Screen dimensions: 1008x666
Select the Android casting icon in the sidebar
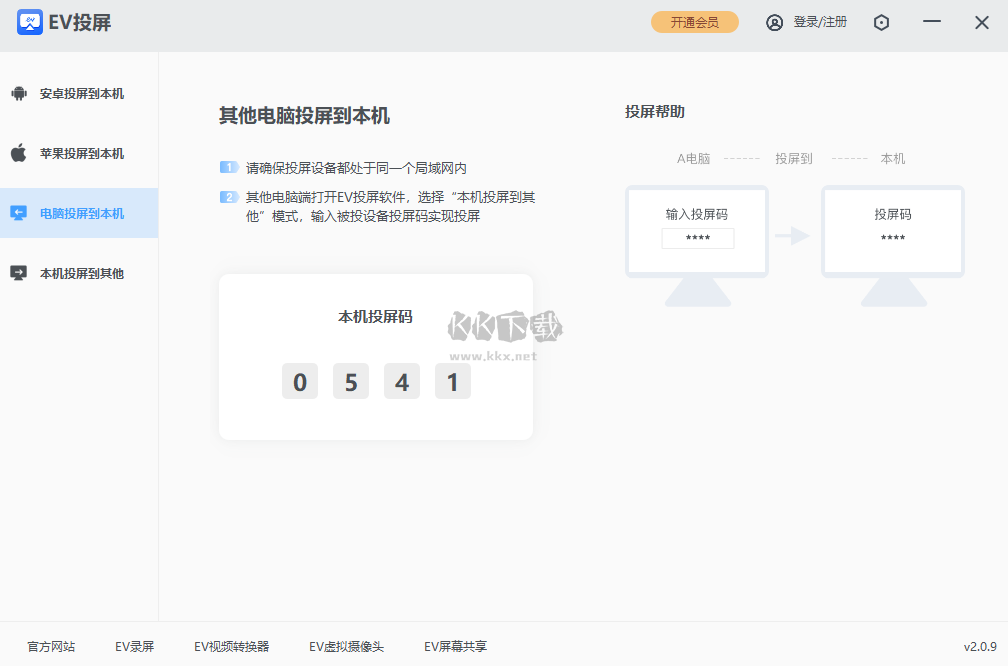click(x=22, y=93)
